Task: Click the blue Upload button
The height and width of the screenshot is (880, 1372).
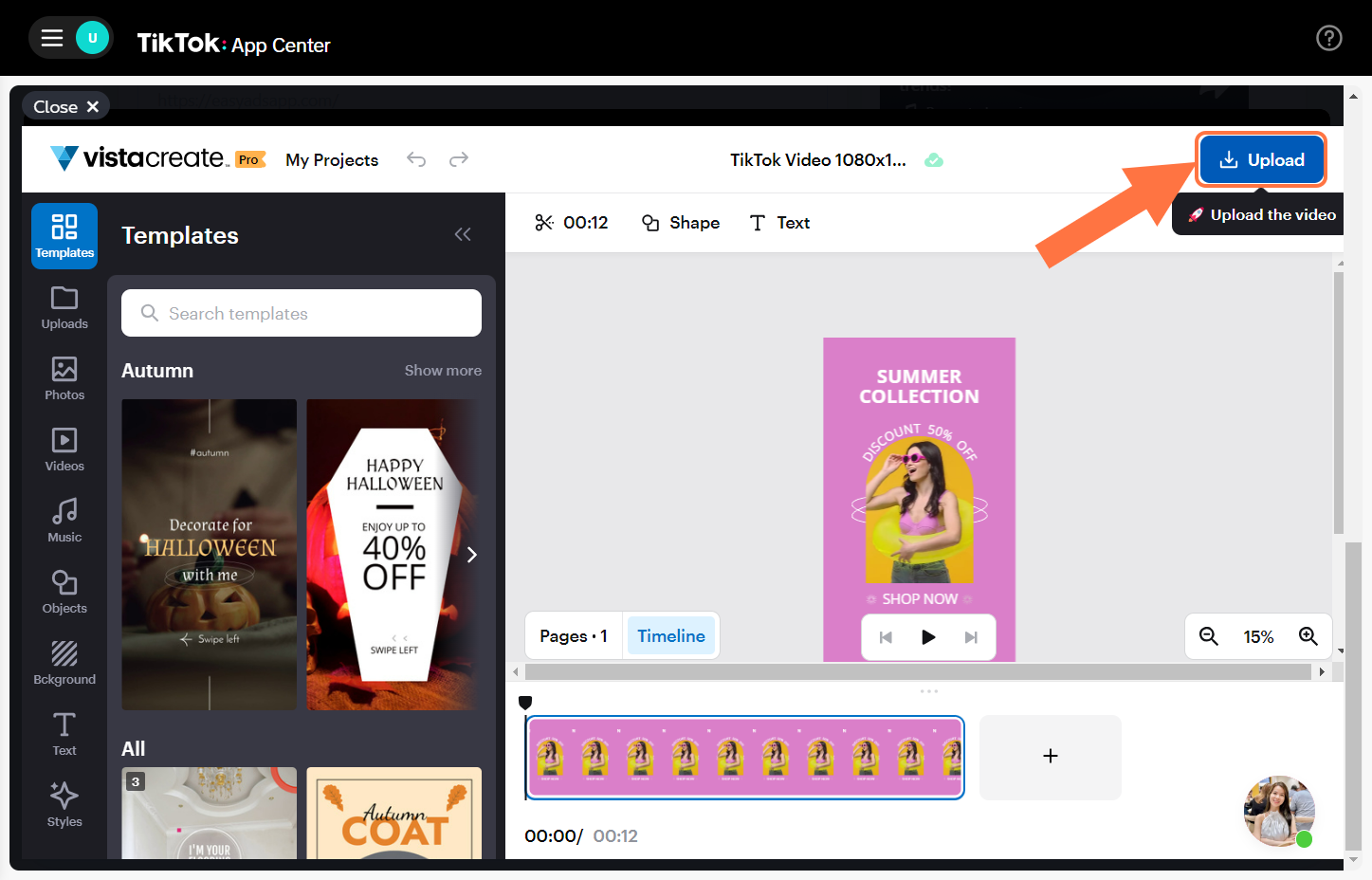Action: [1261, 159]
